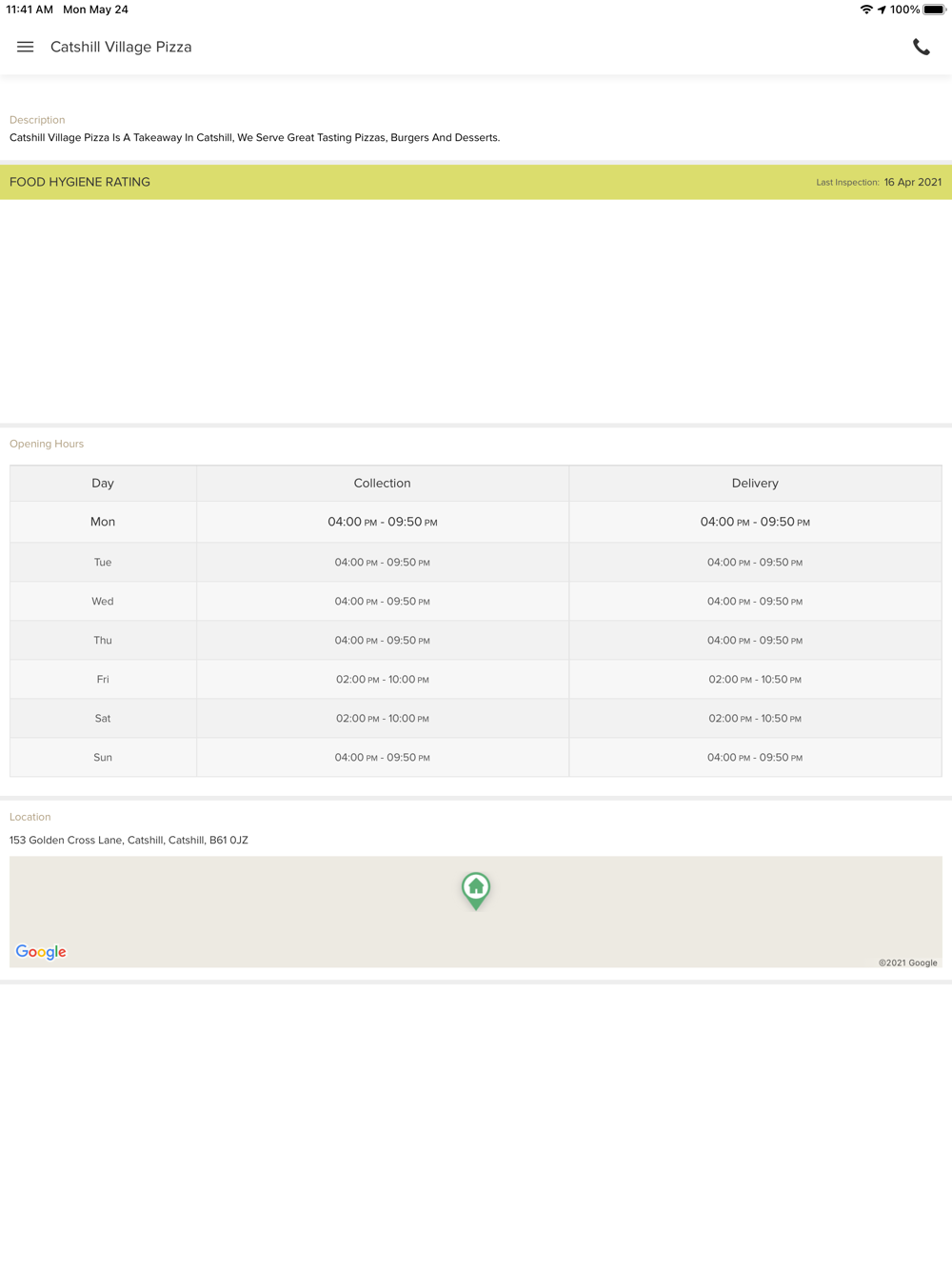Open the hamburger menu
Viewport: 952px width, 1270px height.
(26, 47)
